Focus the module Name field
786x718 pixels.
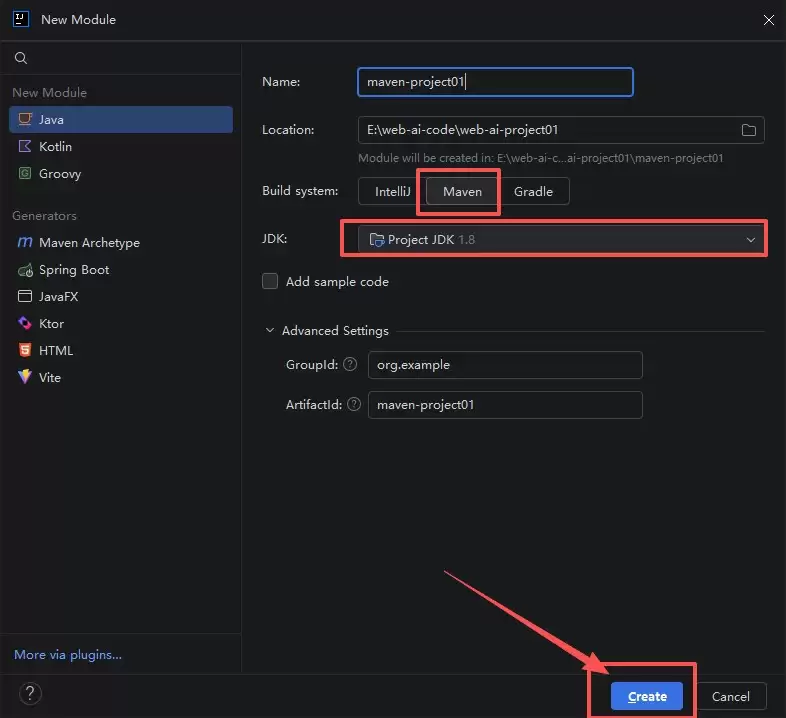[495, 82]
